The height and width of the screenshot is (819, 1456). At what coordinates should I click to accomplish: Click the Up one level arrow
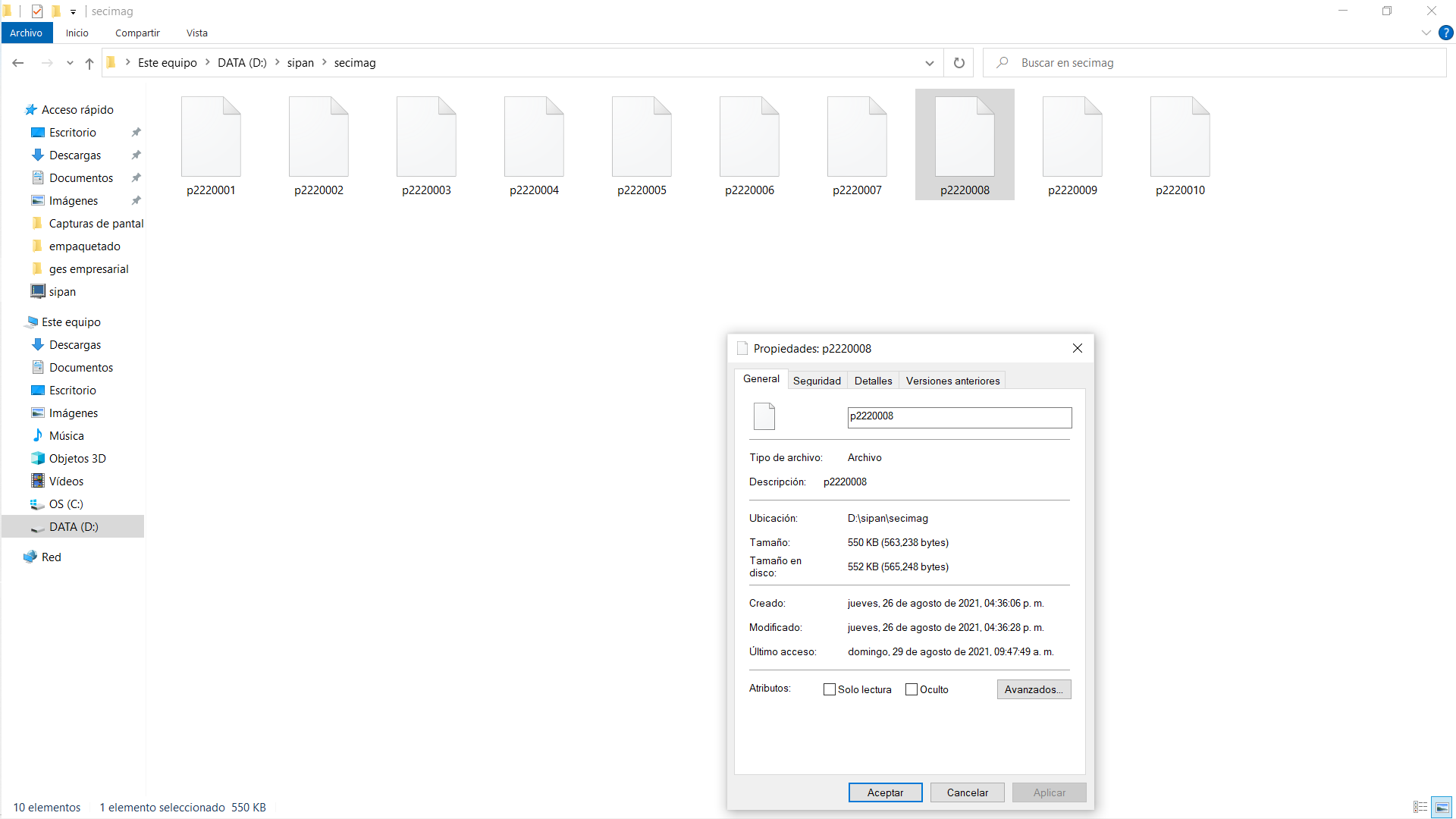click(x=89, y=63)
